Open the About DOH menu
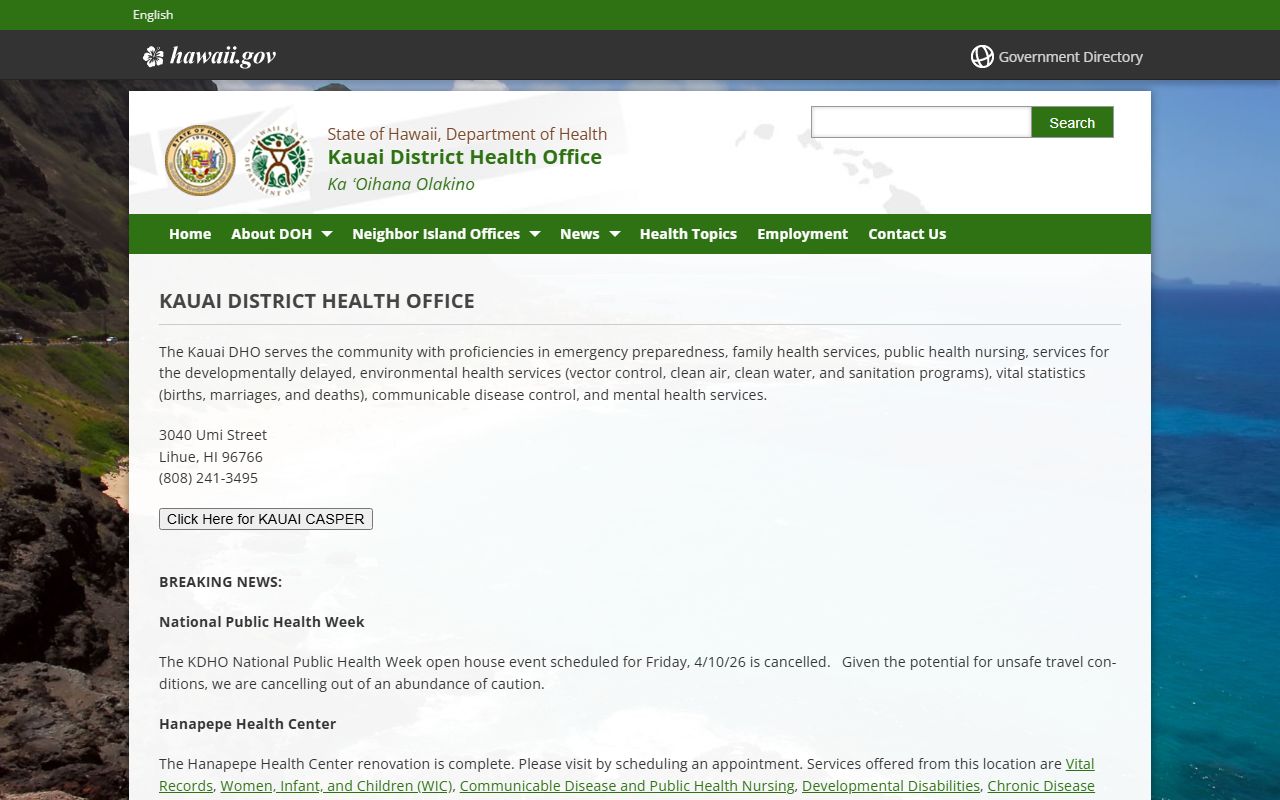This screenshot has height=800, width=1280. [x=271, y=234]
